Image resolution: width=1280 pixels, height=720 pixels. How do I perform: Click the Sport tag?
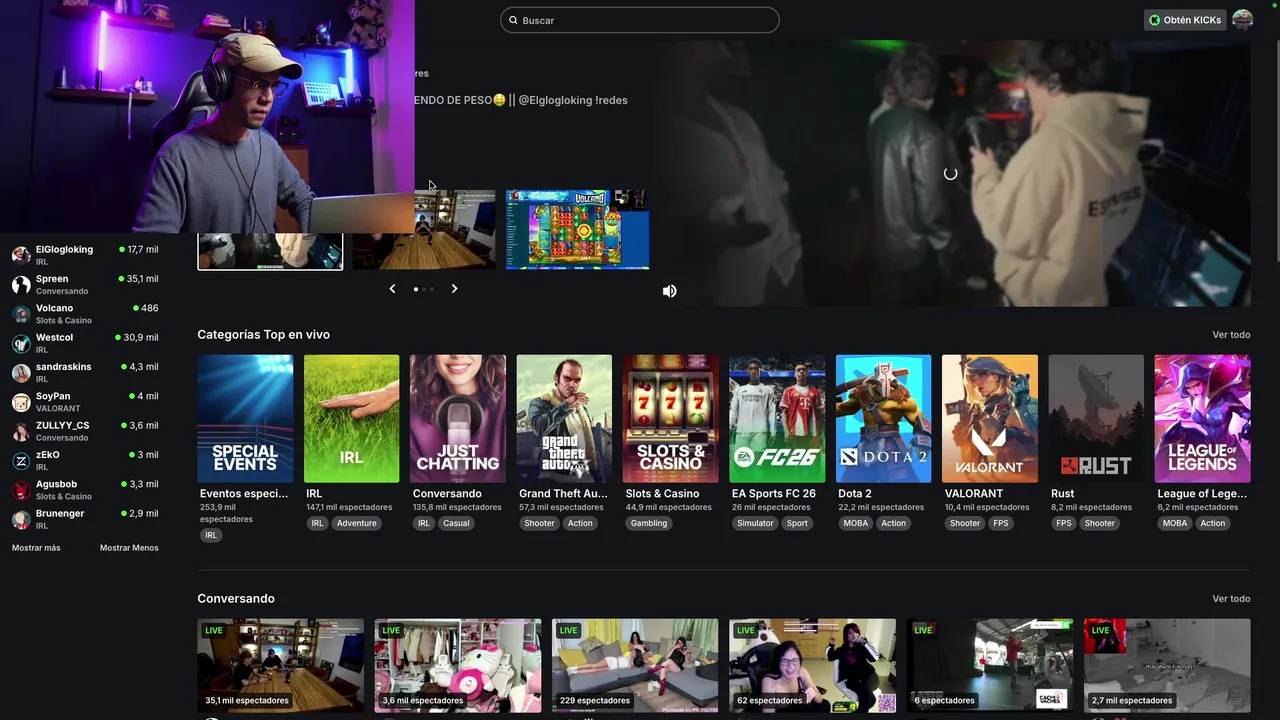coord(797,523)
